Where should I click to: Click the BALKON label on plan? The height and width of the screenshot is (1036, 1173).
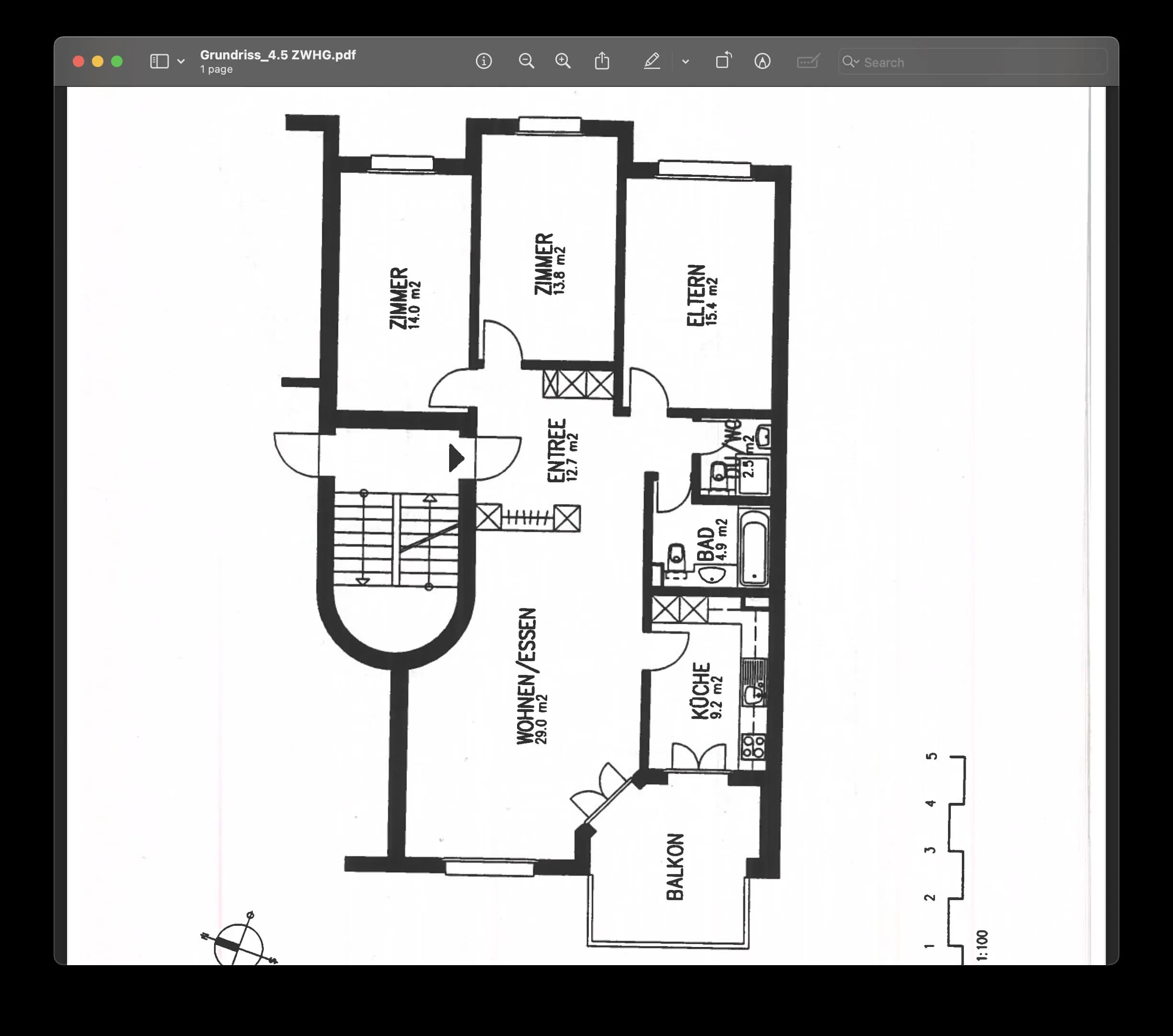click(676, 867)
